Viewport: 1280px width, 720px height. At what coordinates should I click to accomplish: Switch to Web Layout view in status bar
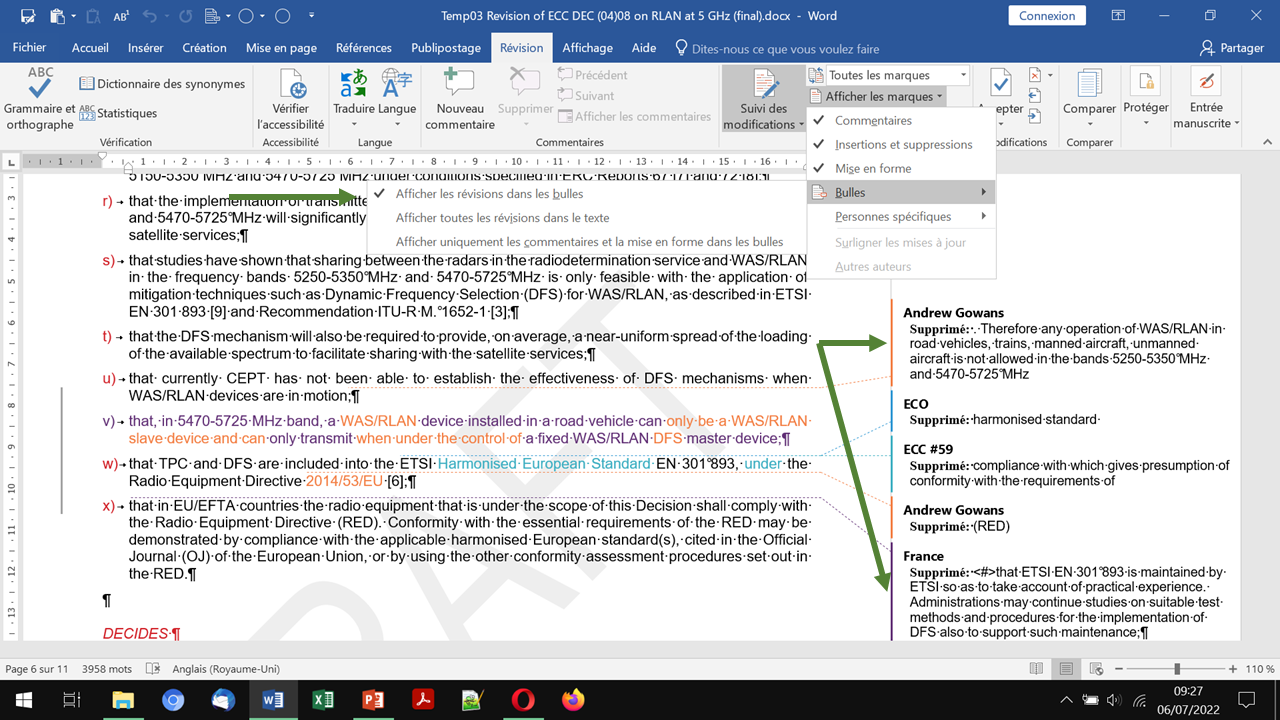(1096, 669)
